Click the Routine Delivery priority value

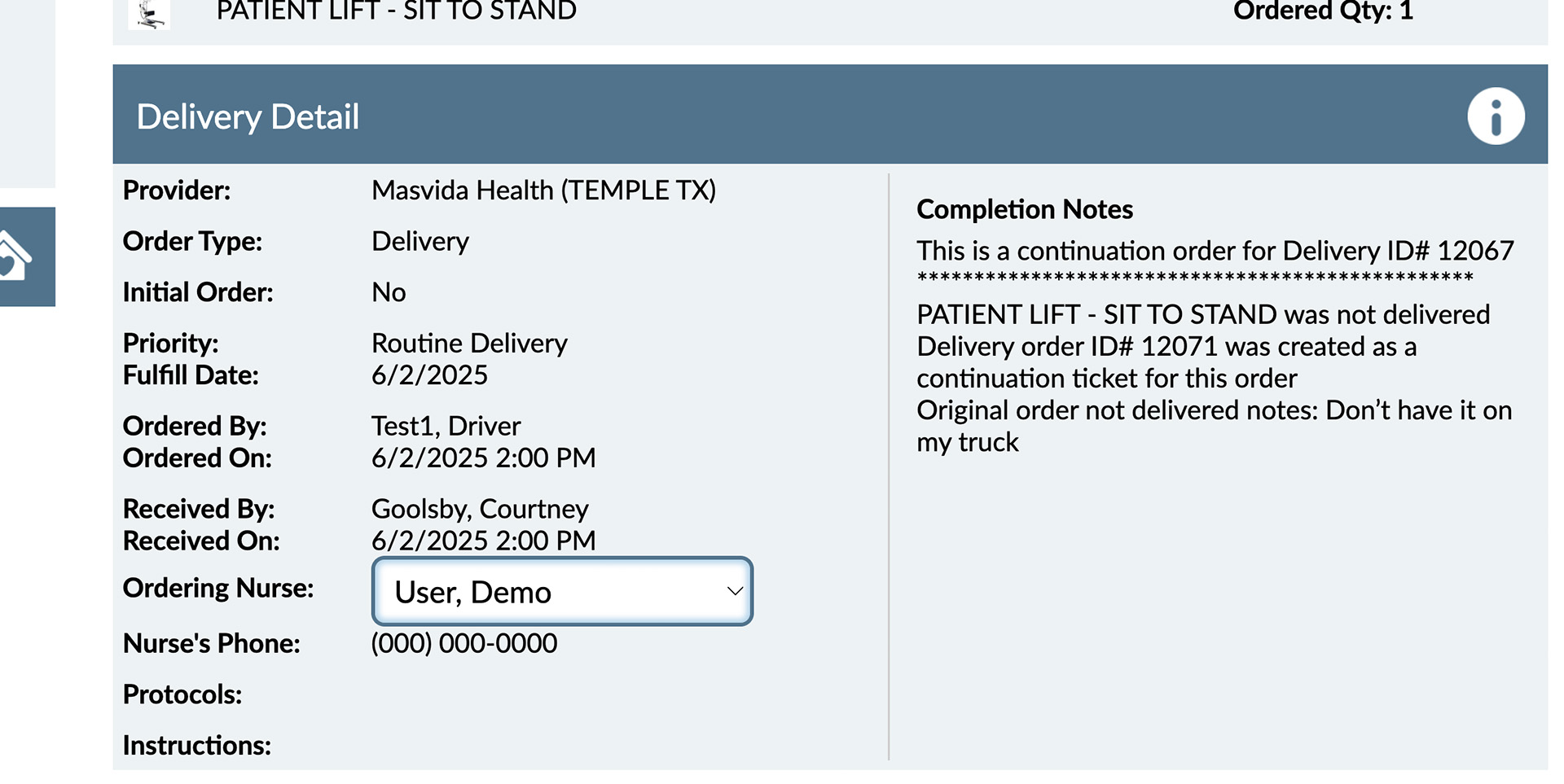coord(469,344)
